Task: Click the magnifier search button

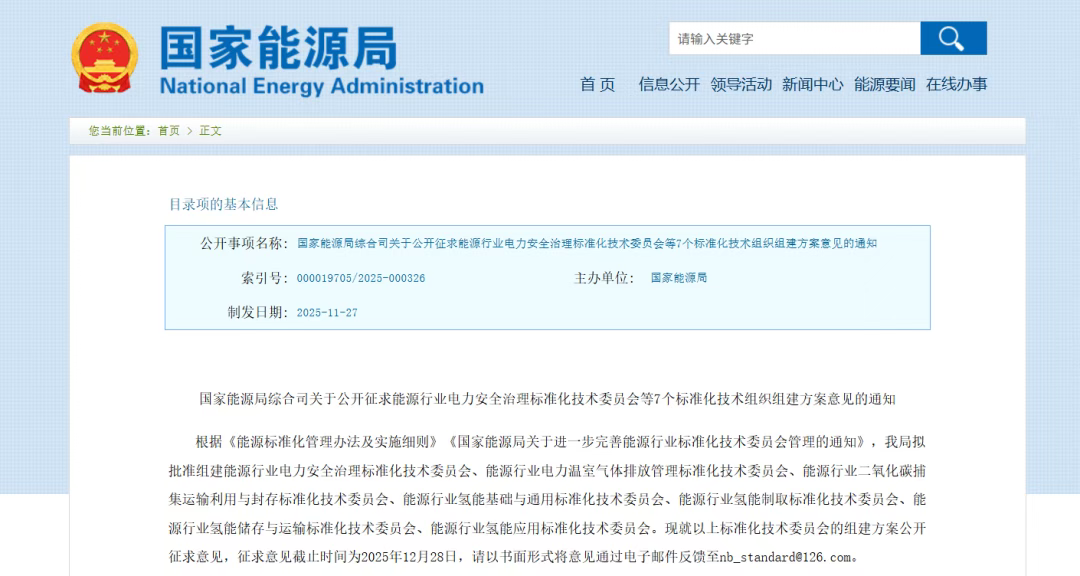Action: pyautogui.click(x=953, y=39)
